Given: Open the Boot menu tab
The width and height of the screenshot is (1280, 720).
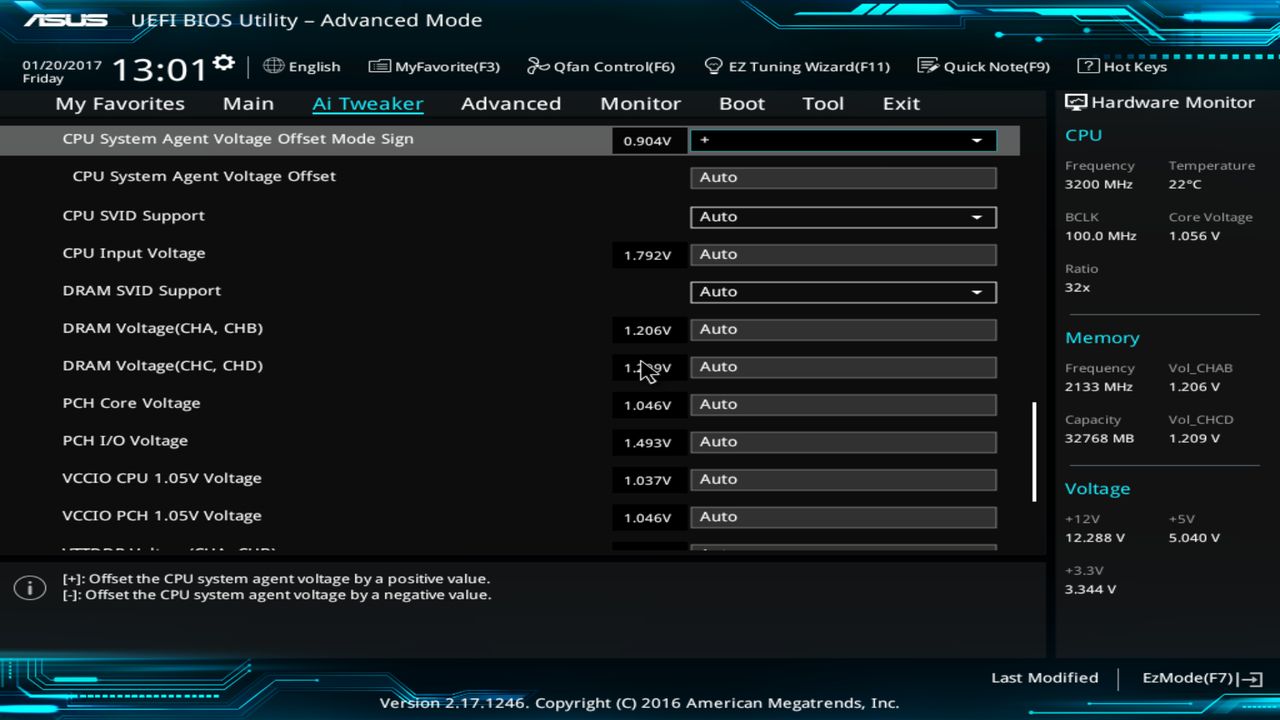Looking at the screenshot, I should [x=742, y=103].
